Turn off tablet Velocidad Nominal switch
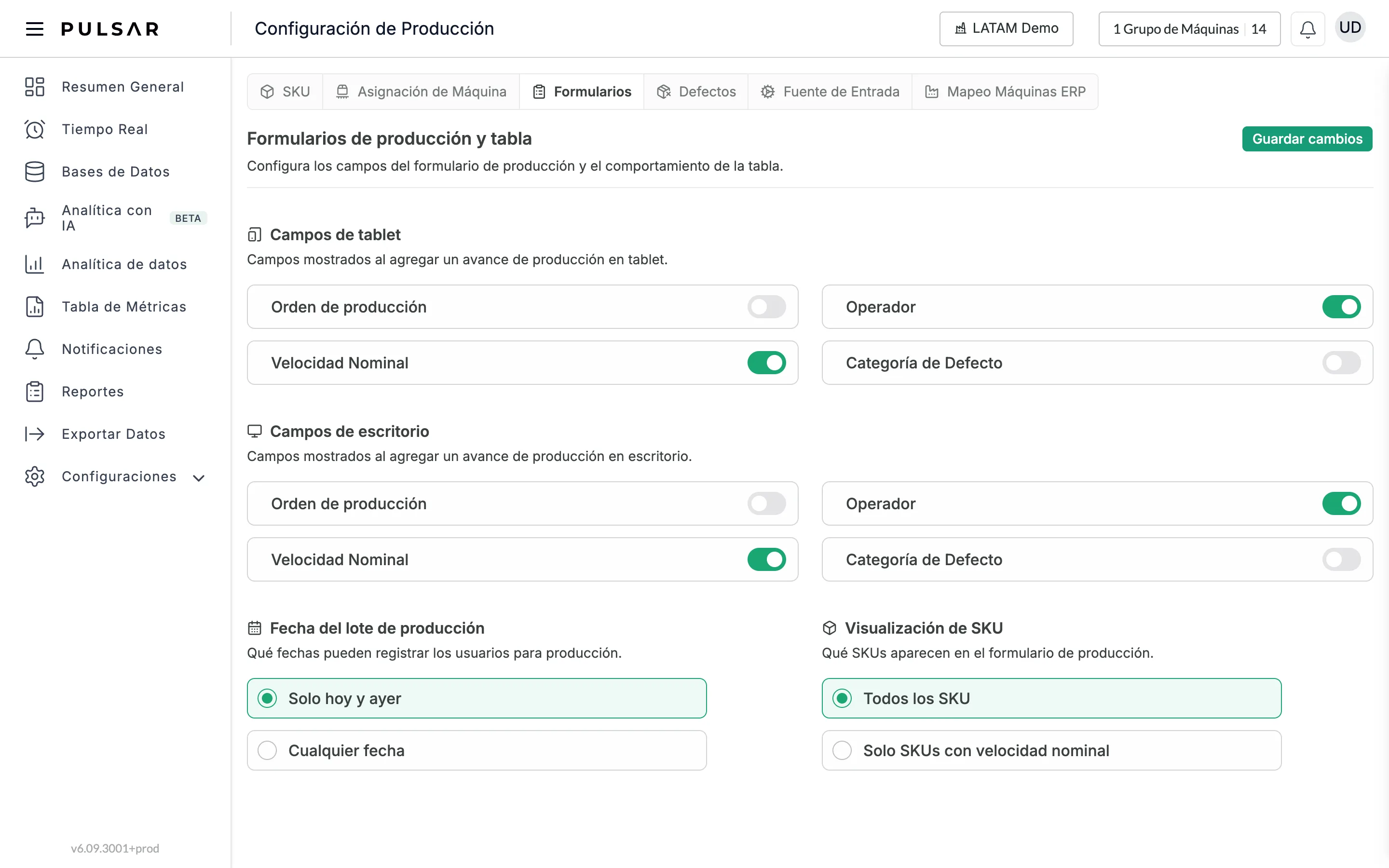The width and height of the screenshot is (1389, 868). [x=766, y=363]
